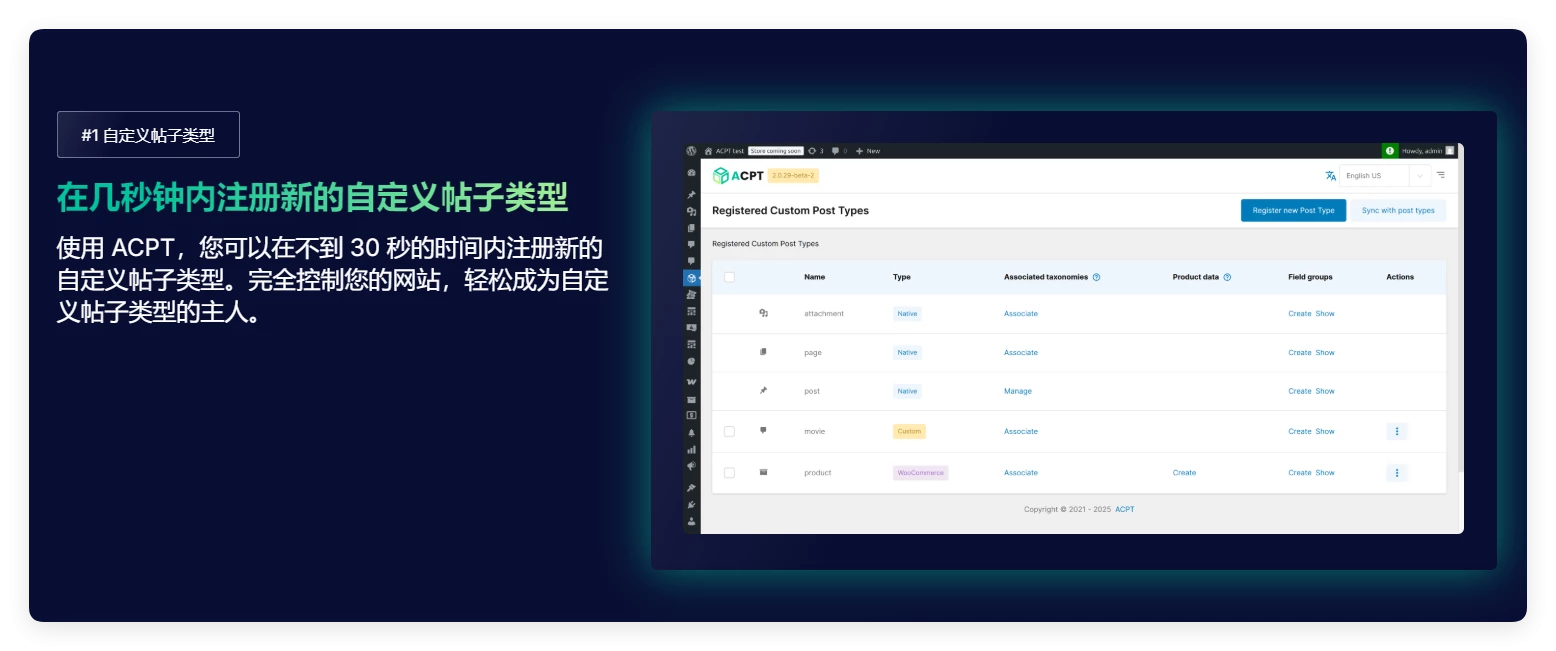Click help icon beside Associated taxonomies
Viewport: 1556px width, 651px height.
[1097, 277]
